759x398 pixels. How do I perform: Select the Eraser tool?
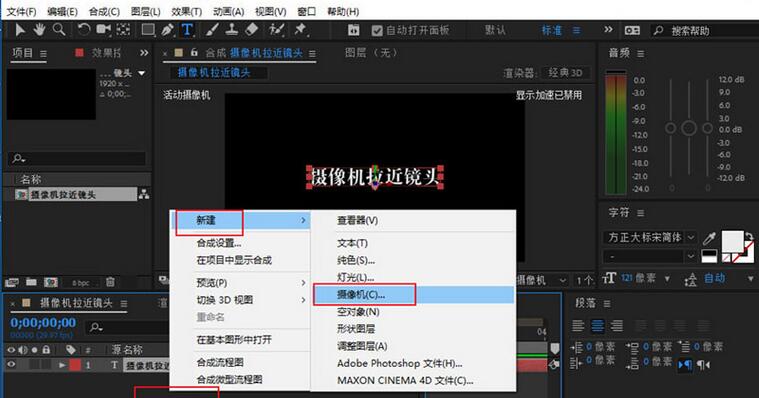click(x=252, y=30)
